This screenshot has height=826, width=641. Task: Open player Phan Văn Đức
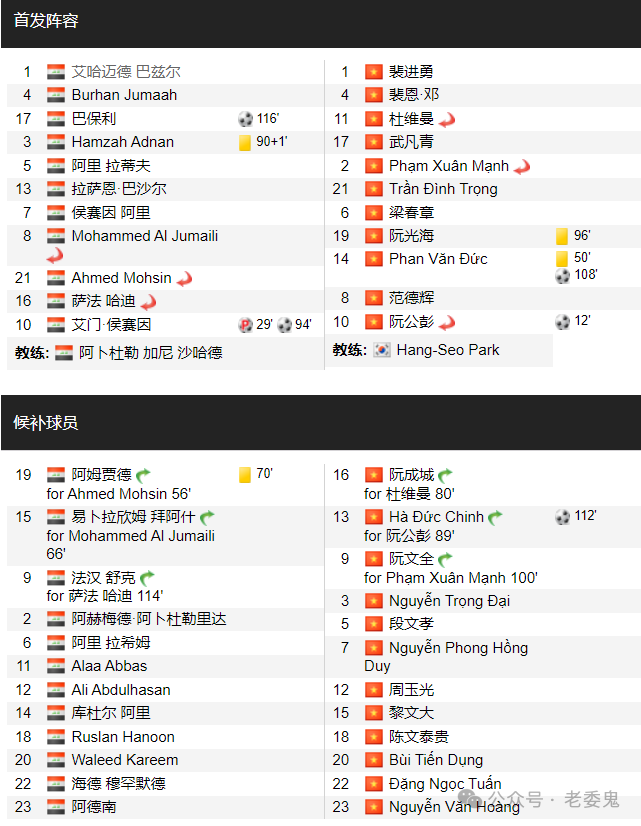[438, 259]
